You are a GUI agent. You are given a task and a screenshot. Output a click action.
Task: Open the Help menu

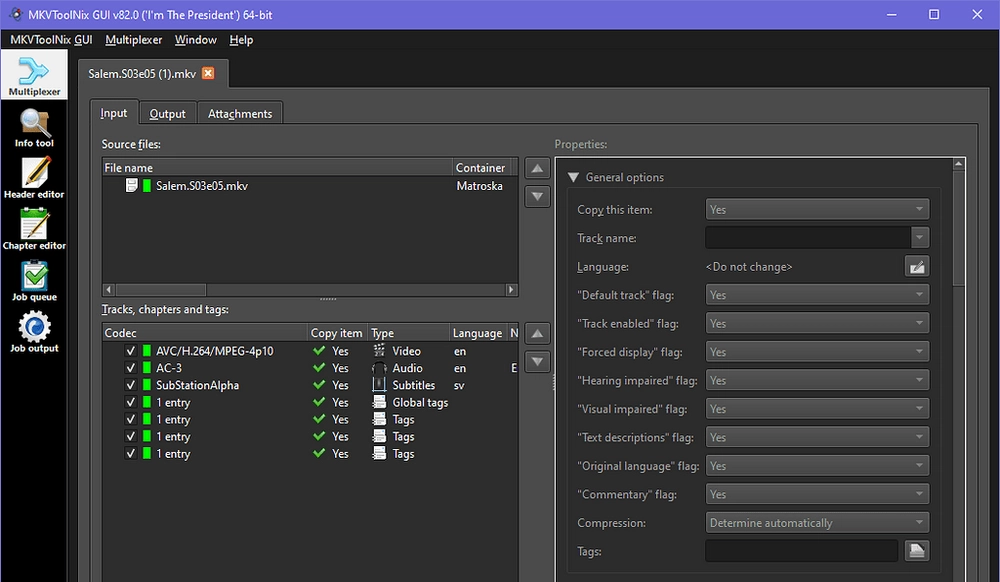point(241,40)
